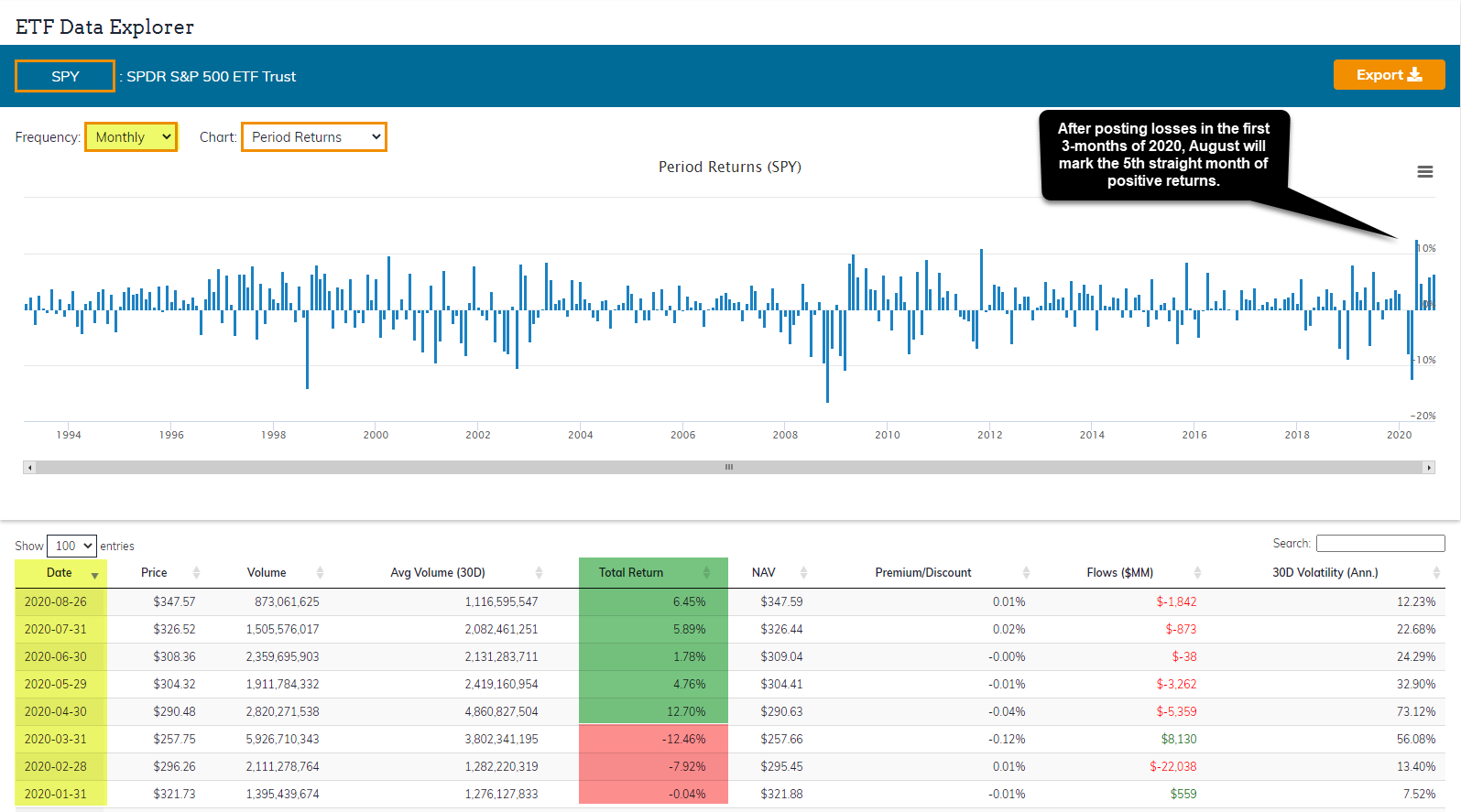Click the Period Returns (SPY) chart title
This screenshot has width=1461, height=812.
point(730,167)
